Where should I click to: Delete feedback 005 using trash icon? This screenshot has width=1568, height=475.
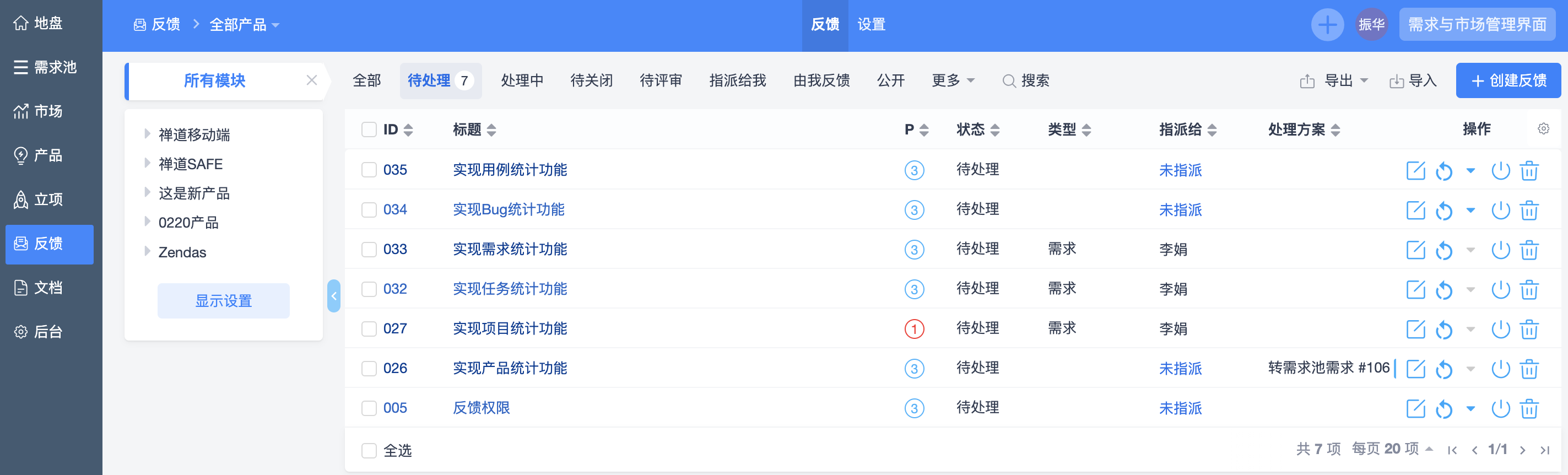pyautogui.click(x=1529, y=409)
